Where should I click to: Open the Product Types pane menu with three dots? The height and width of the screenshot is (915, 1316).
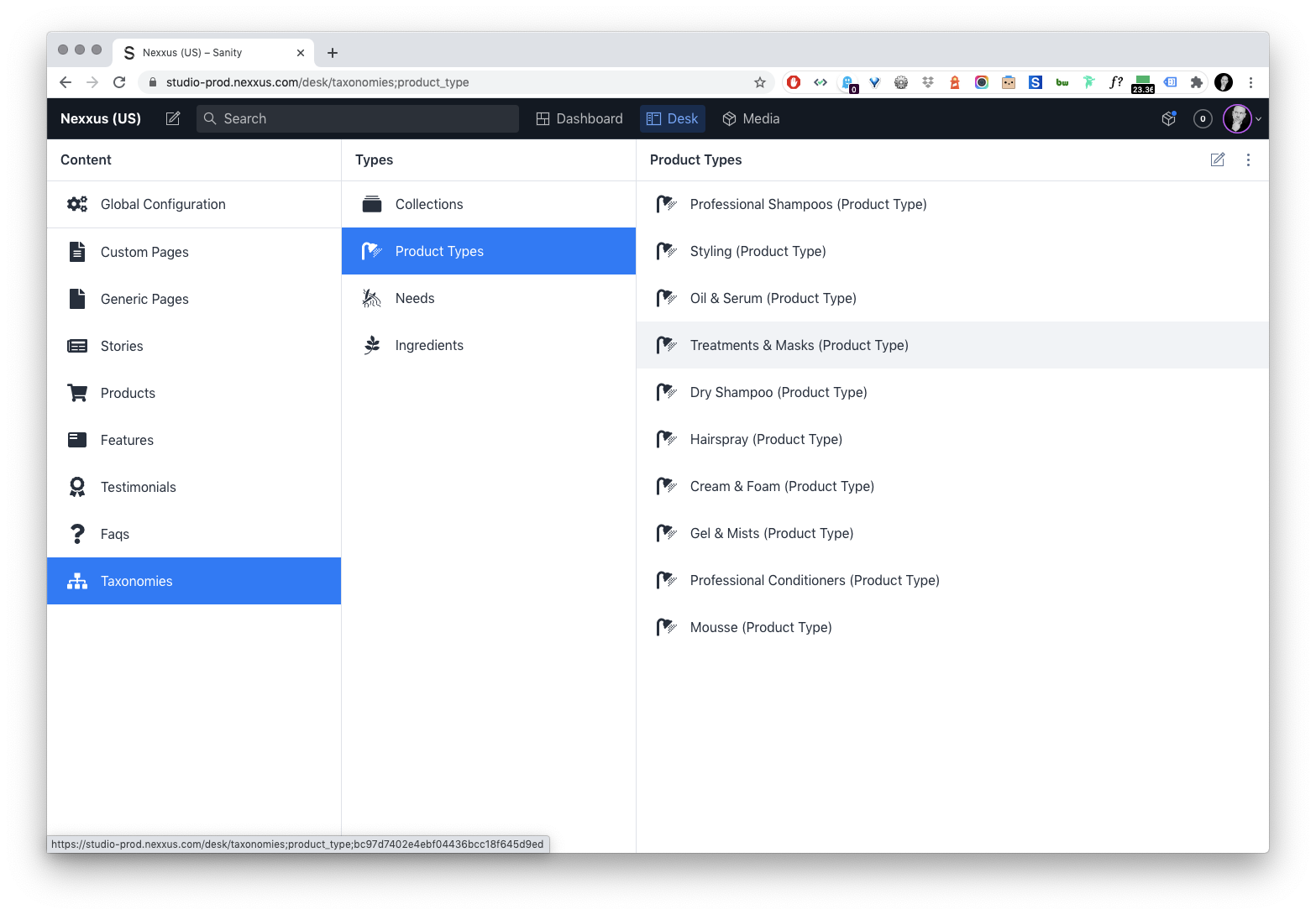coord(1248,159)
